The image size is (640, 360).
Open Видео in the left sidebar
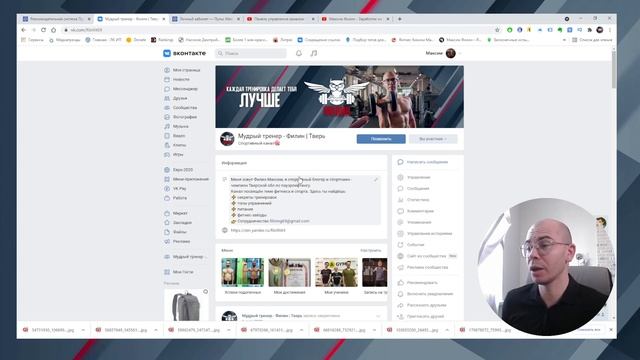pyautogui.click(x=175, y=136)
